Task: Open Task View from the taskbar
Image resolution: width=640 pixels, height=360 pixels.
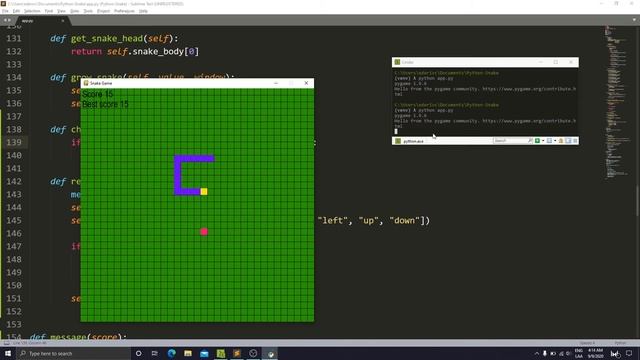Action: (x=155, y=353)
